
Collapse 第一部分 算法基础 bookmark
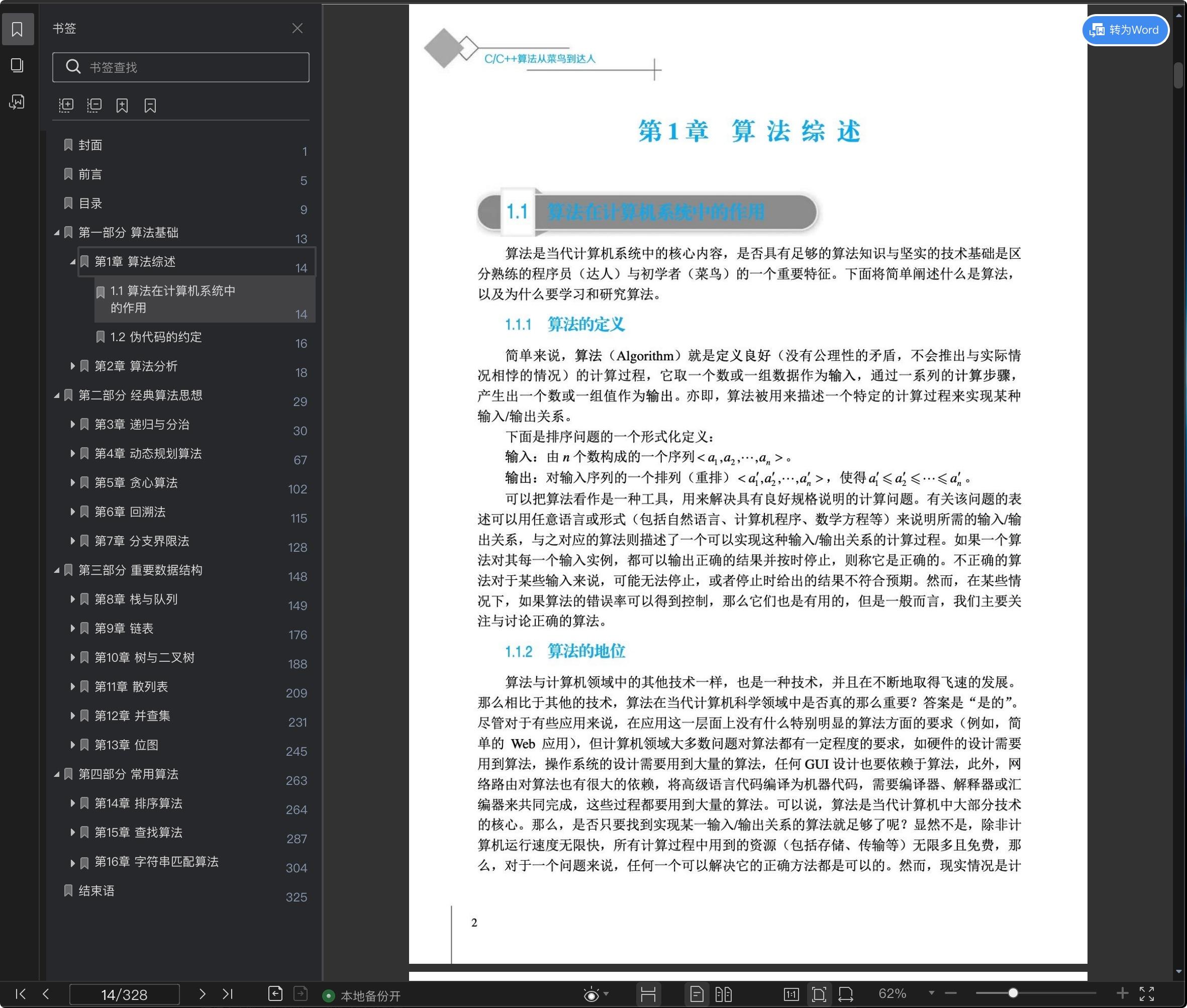tap(57, 233)
